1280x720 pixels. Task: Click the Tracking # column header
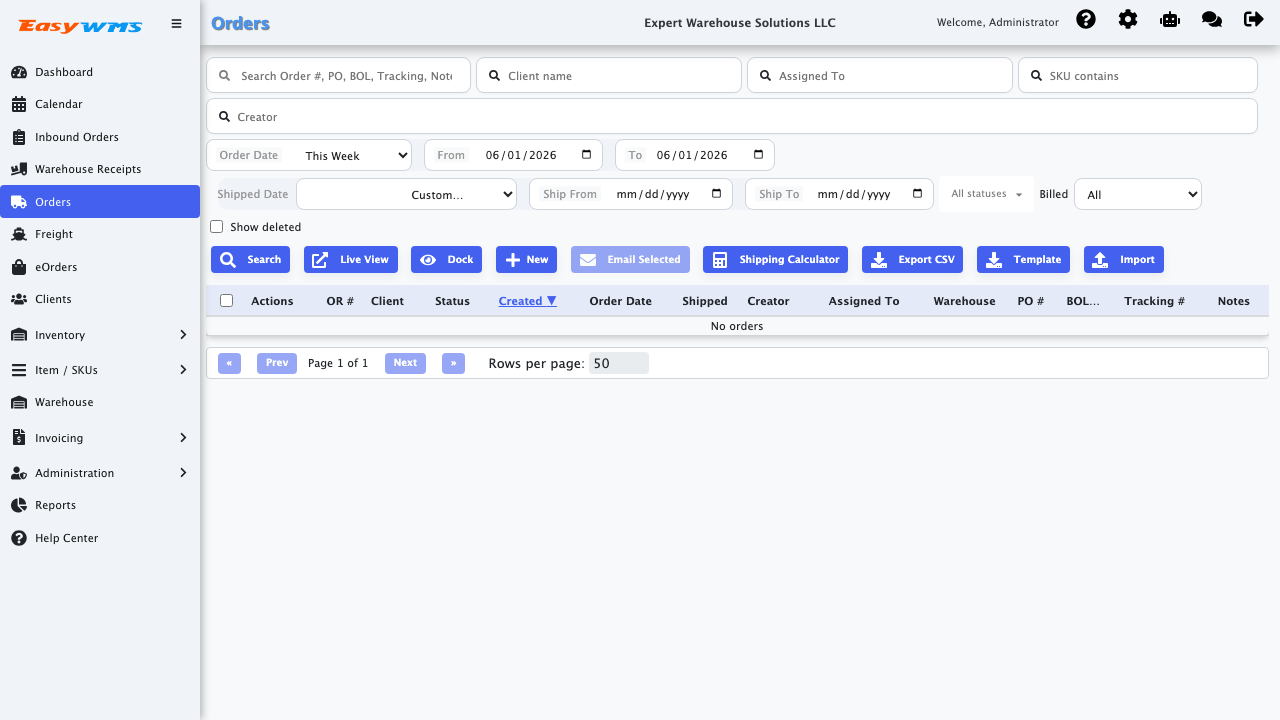(1154, 301)
